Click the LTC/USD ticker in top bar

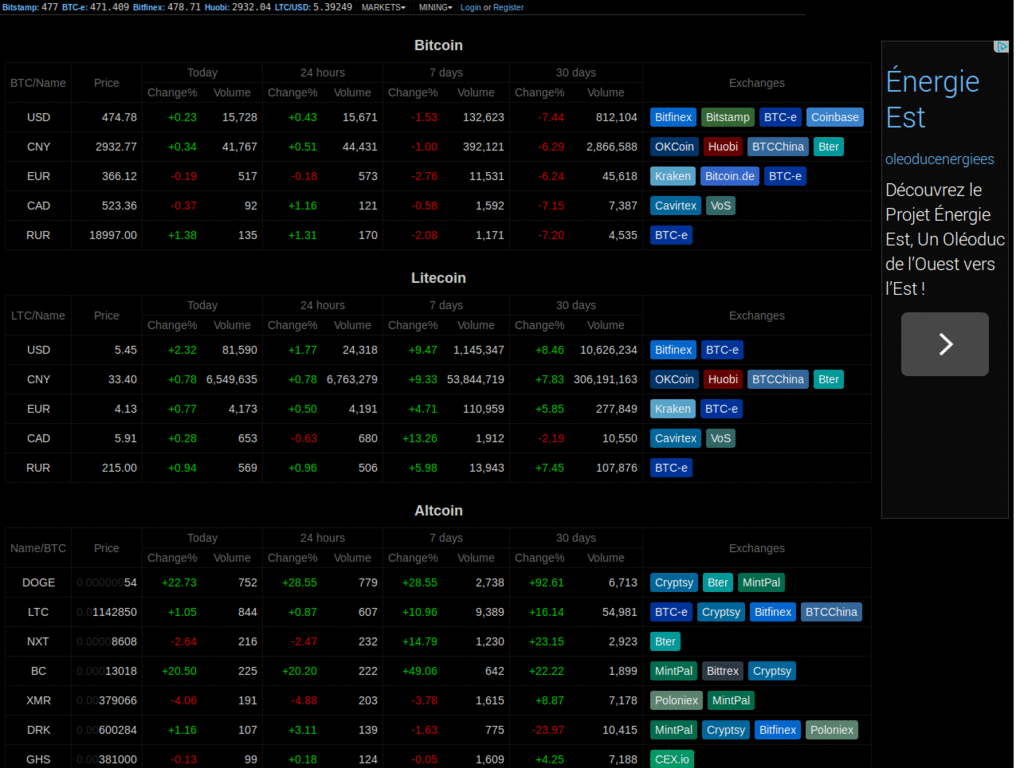(313, 7)
